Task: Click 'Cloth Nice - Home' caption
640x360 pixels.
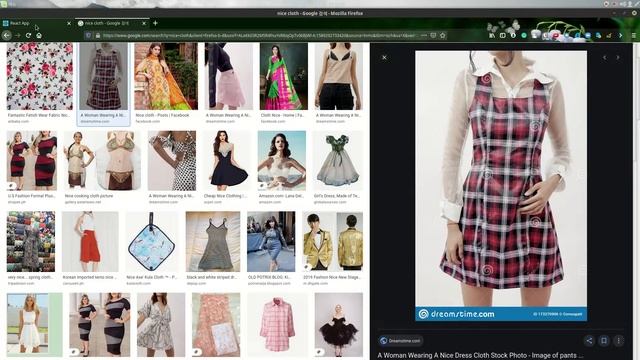Action: [x=282, y=116]
